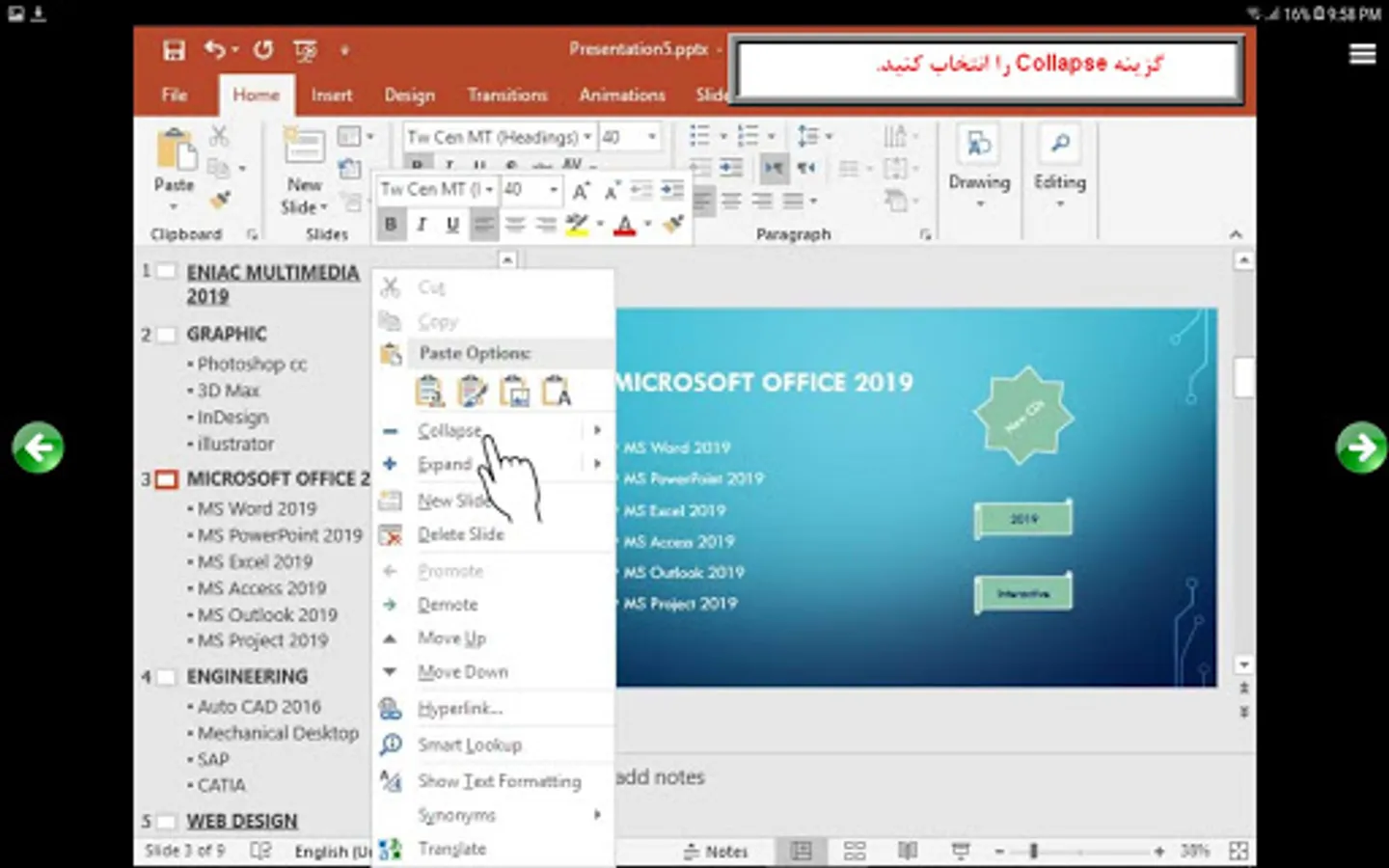Collapse the ribbon with chevron
The image size is (1389, 868).
1236,234
